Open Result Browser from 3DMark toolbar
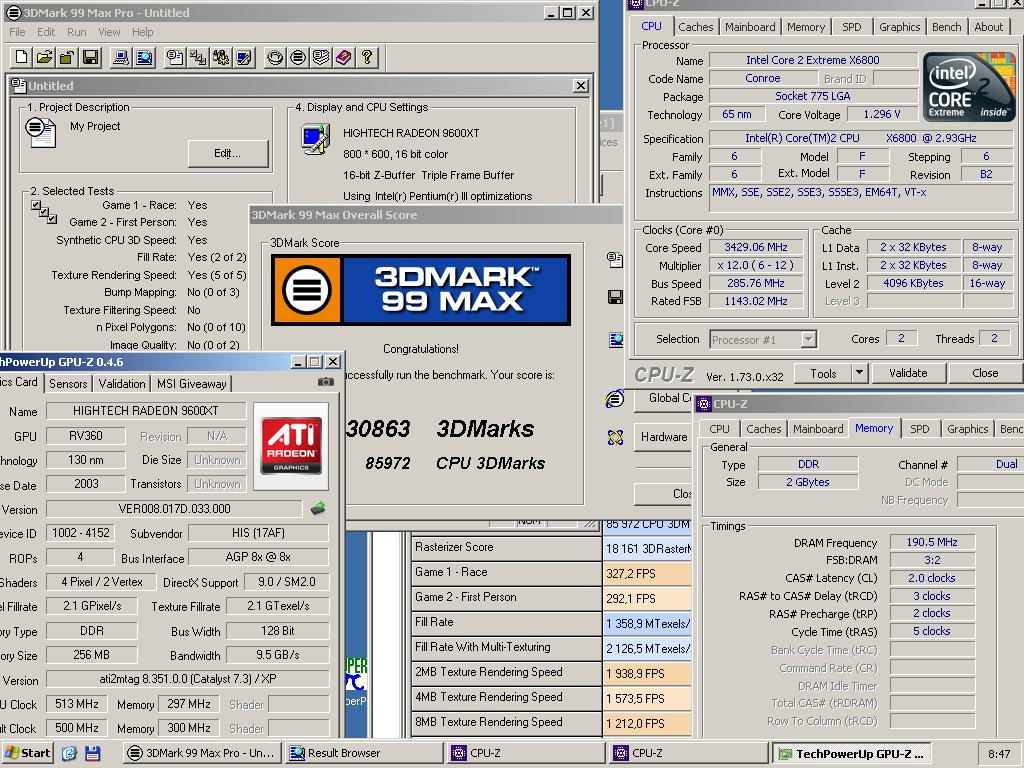The height and width of the screenshot is (768, 1024). (x=143, y=57)
